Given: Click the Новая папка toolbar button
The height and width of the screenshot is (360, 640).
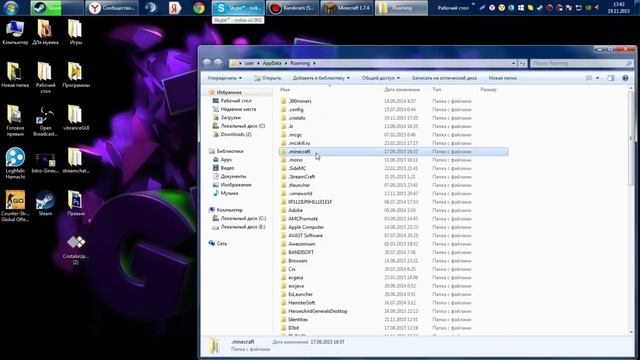Looking at the screenshot, I should point(502,78).
